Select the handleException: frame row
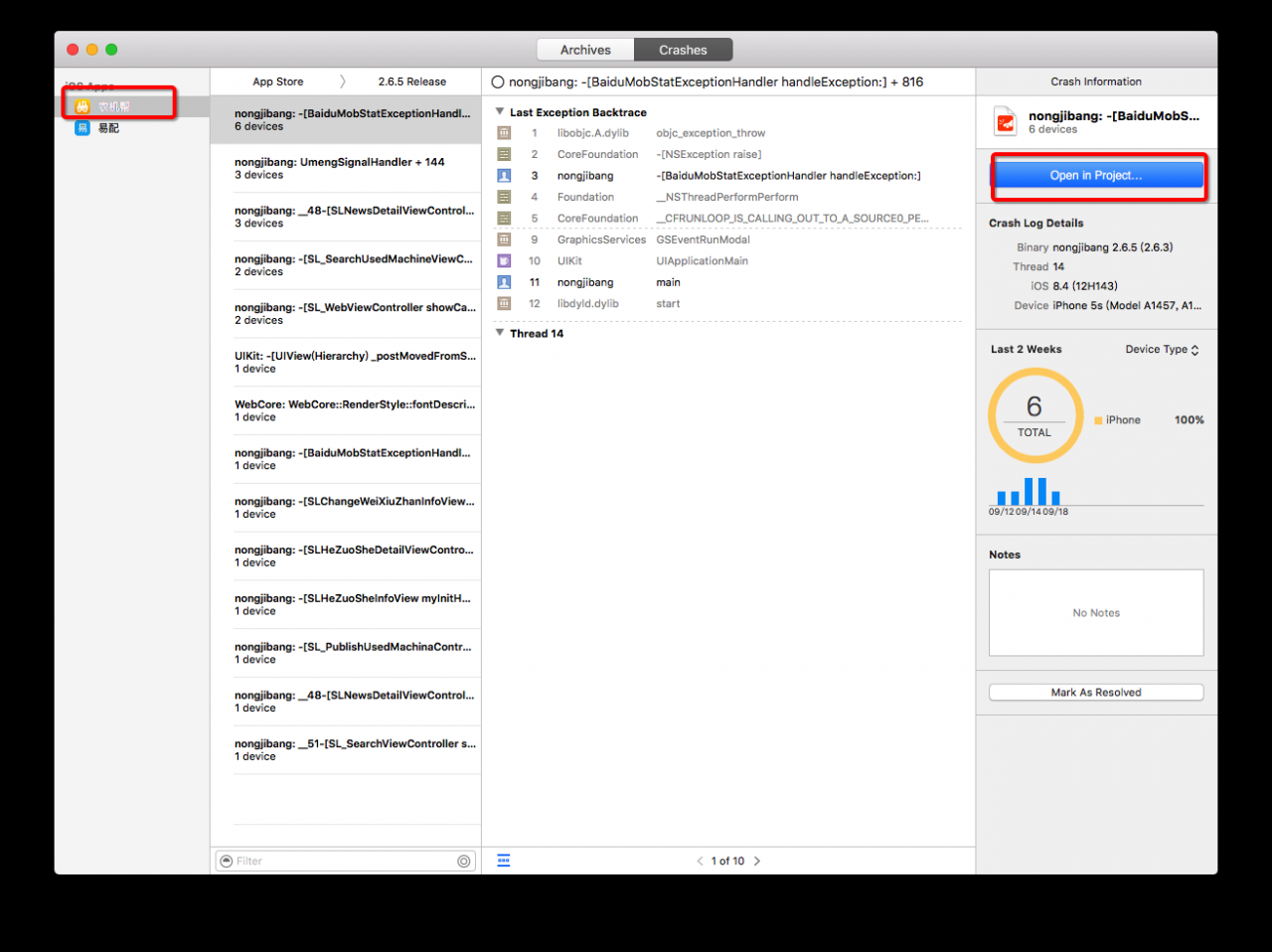Screen dimensions: 1272x952 (728, 176)
